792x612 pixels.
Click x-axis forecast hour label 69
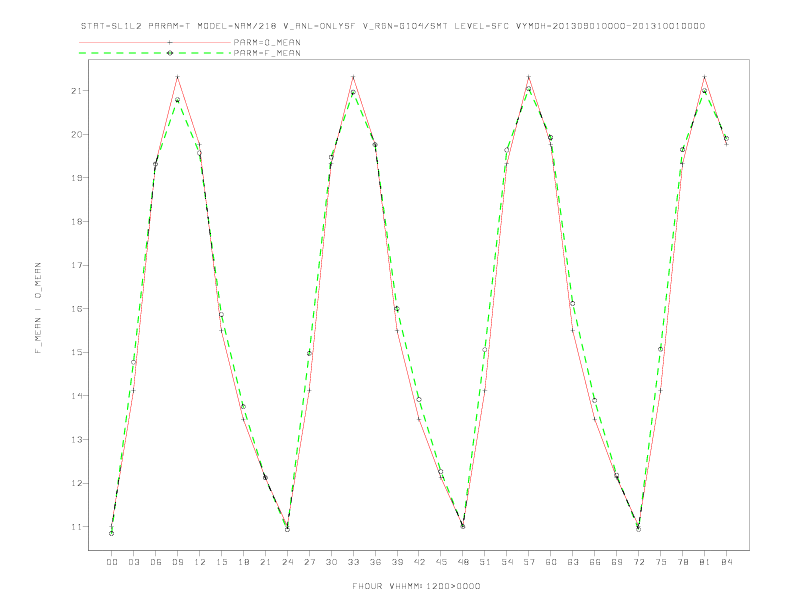[617, 562]
